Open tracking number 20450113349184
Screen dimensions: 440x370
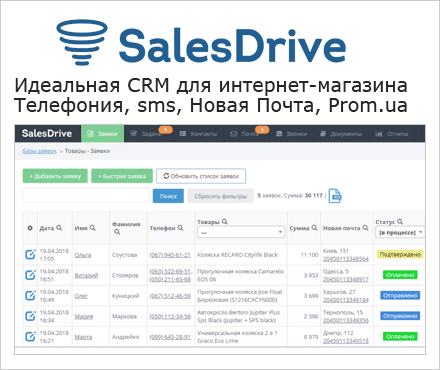(346, 300)
